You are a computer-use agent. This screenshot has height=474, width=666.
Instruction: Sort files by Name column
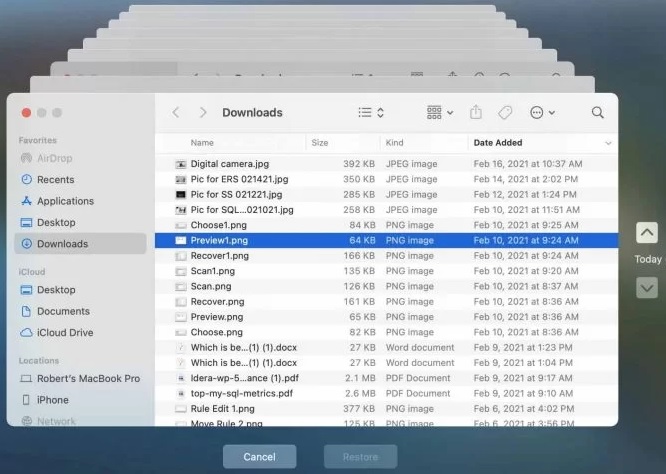pyautogui.click(x=202, y=143)
